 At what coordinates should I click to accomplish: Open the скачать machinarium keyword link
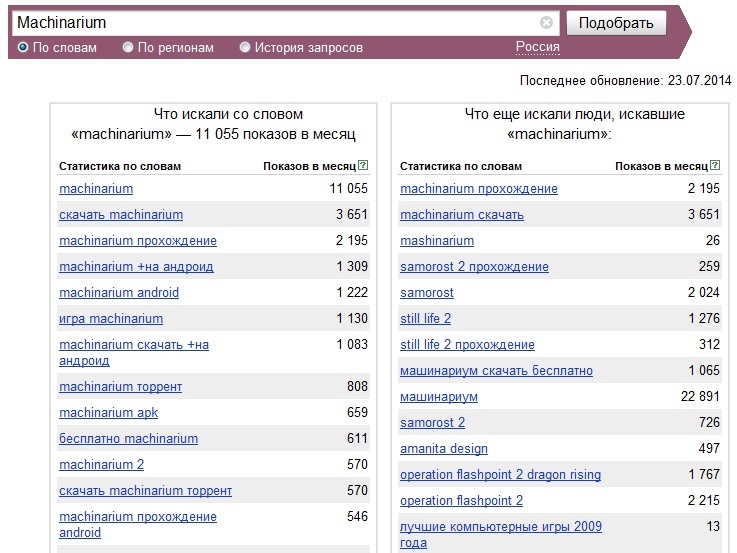[x=121, y=215]
